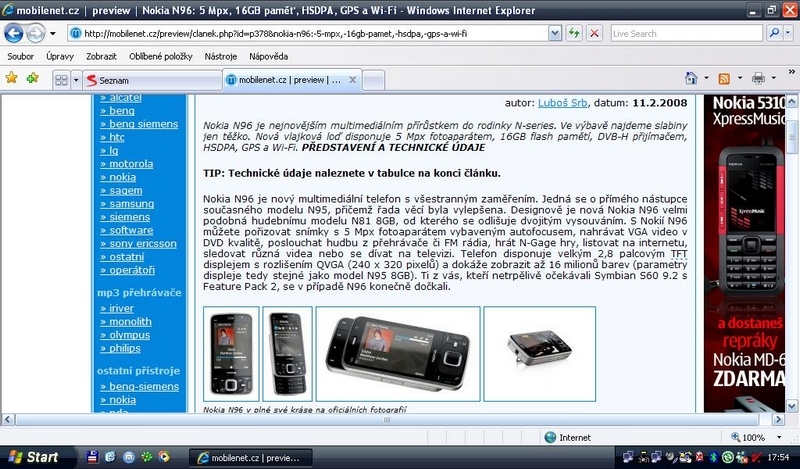The image size is (800, 469).
Task: Open the recent pages dropdown beside Forward
Action: pos(53,34)
